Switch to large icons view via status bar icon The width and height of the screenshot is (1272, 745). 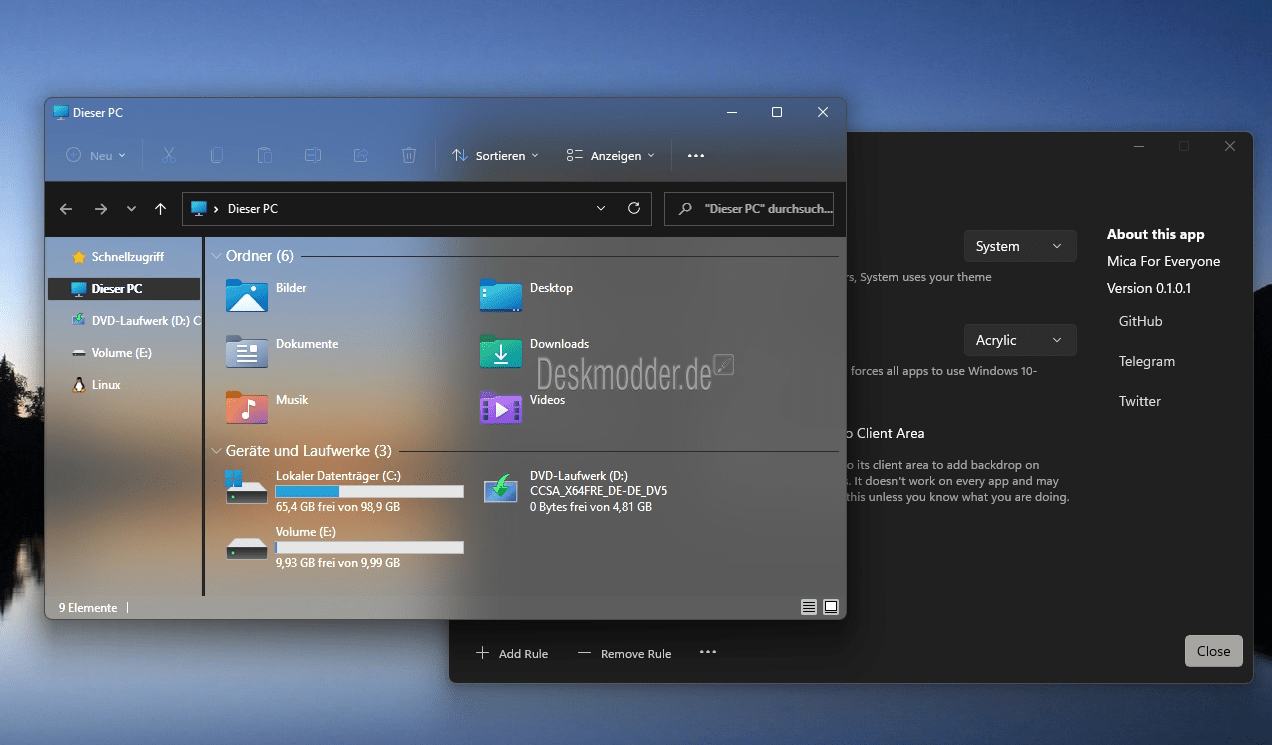click(x=830, y=607)
